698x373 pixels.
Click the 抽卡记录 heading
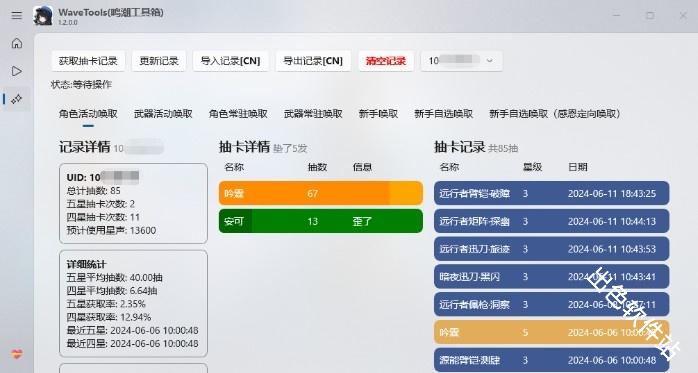(459, 147)
